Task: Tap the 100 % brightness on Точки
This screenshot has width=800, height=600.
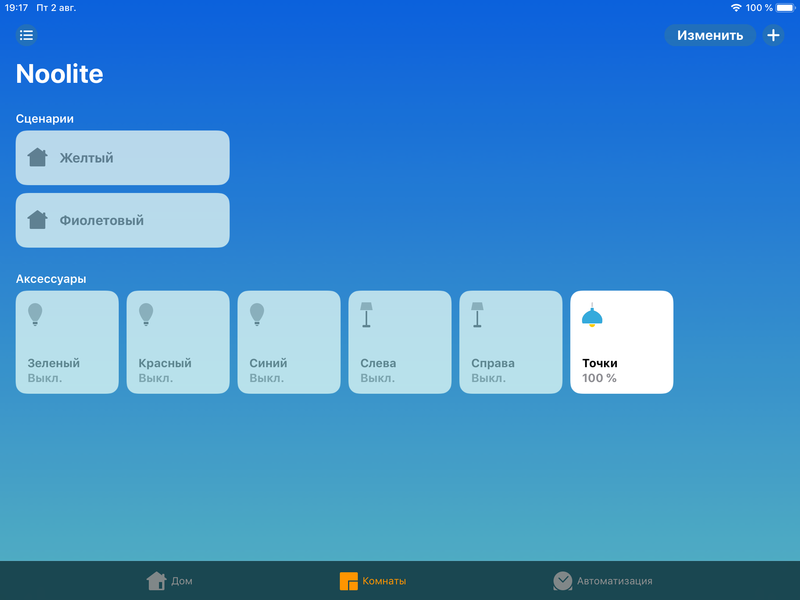Action: [x=601, y=378]
